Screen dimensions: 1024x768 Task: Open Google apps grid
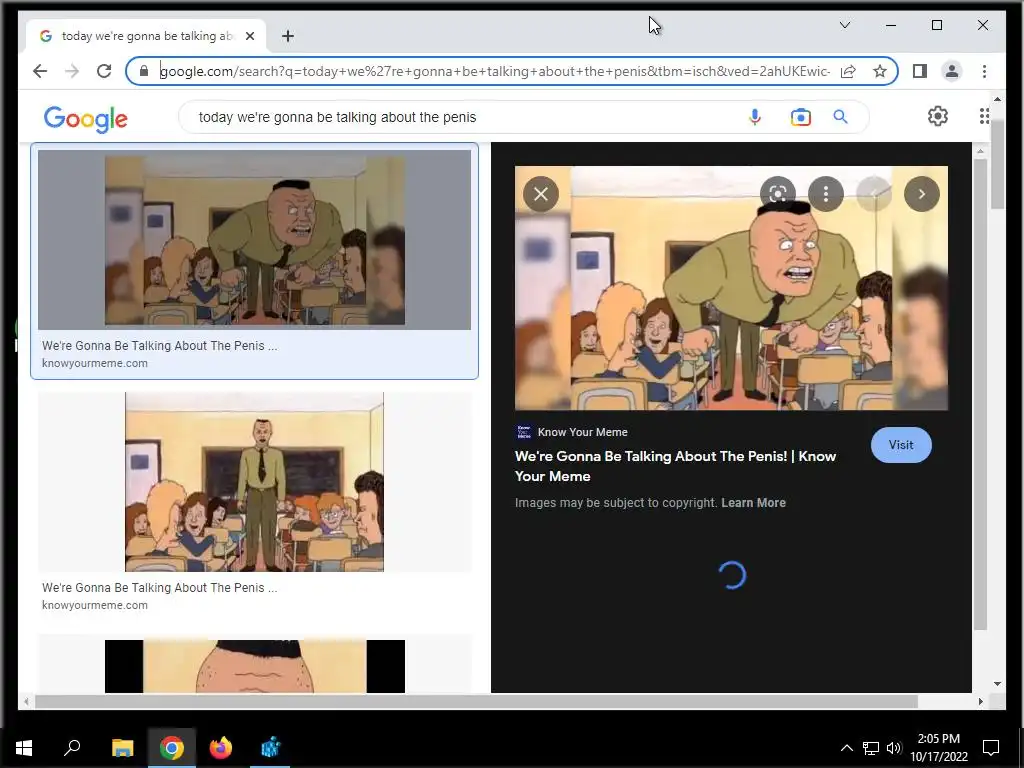[984, 116]
